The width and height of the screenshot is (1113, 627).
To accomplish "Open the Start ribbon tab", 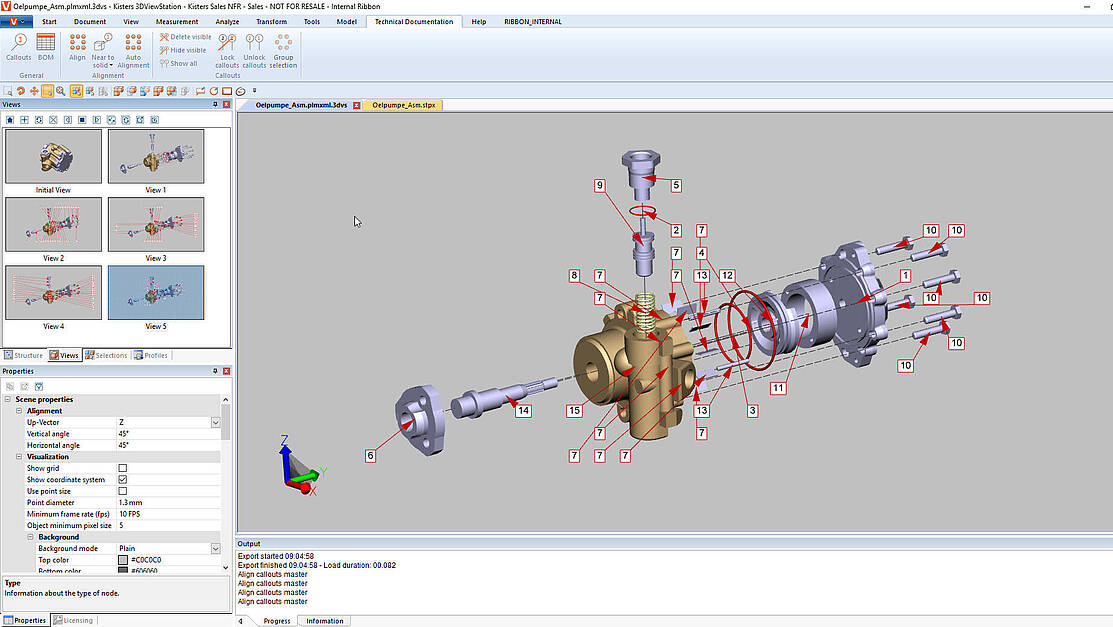I will (x=49, y=21).
